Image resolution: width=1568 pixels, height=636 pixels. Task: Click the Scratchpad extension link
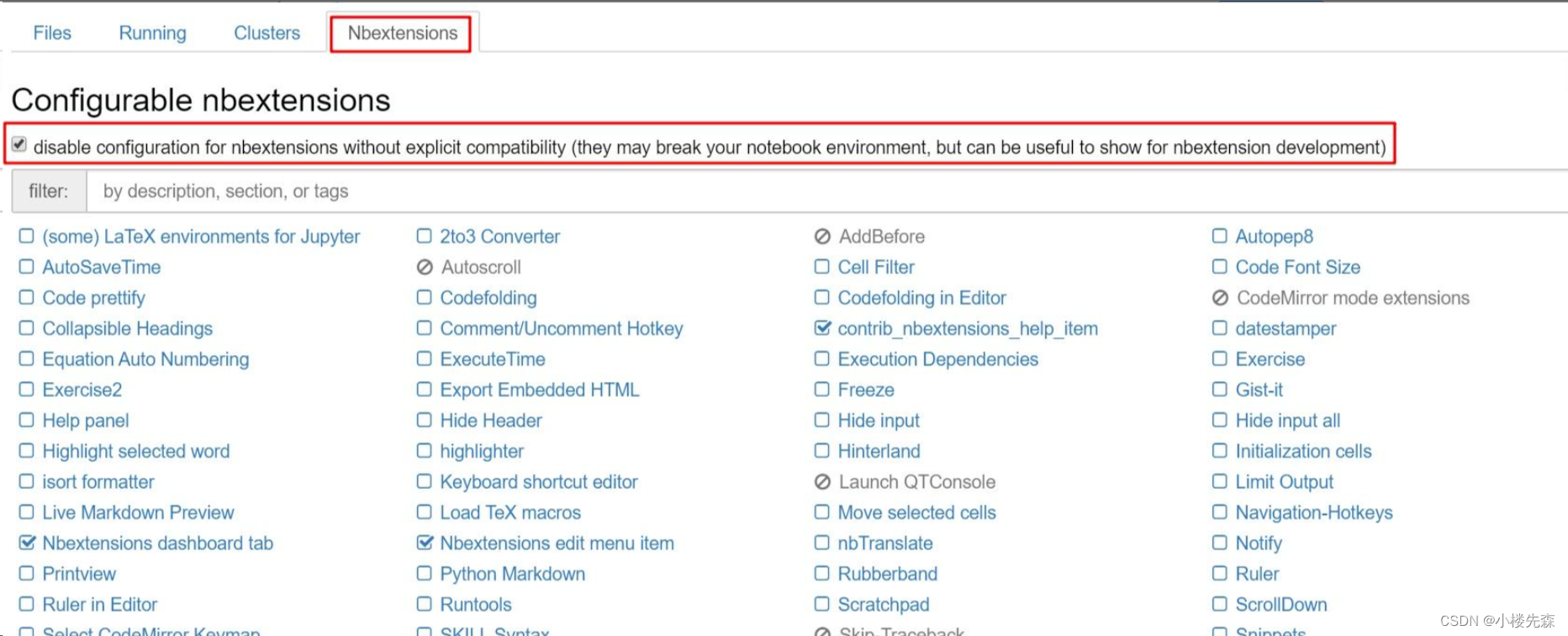[x=883, y=604]
